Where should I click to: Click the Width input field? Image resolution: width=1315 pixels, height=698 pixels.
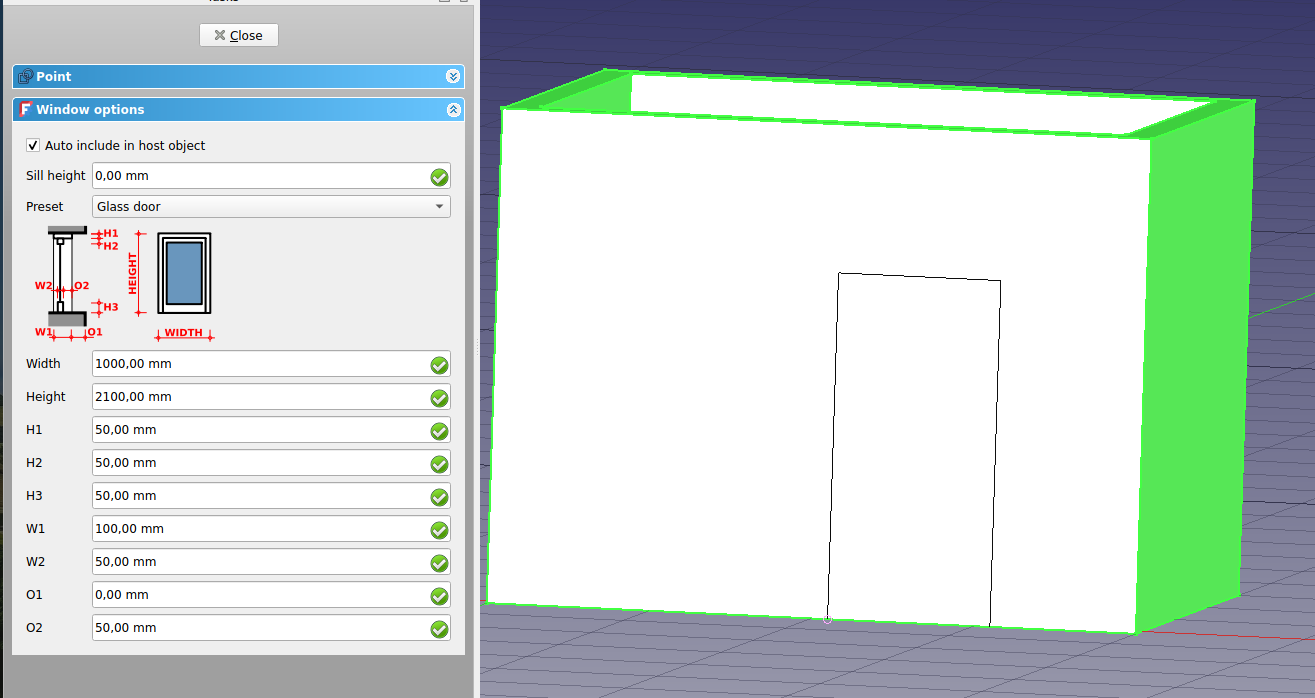[x=271, y=364]
